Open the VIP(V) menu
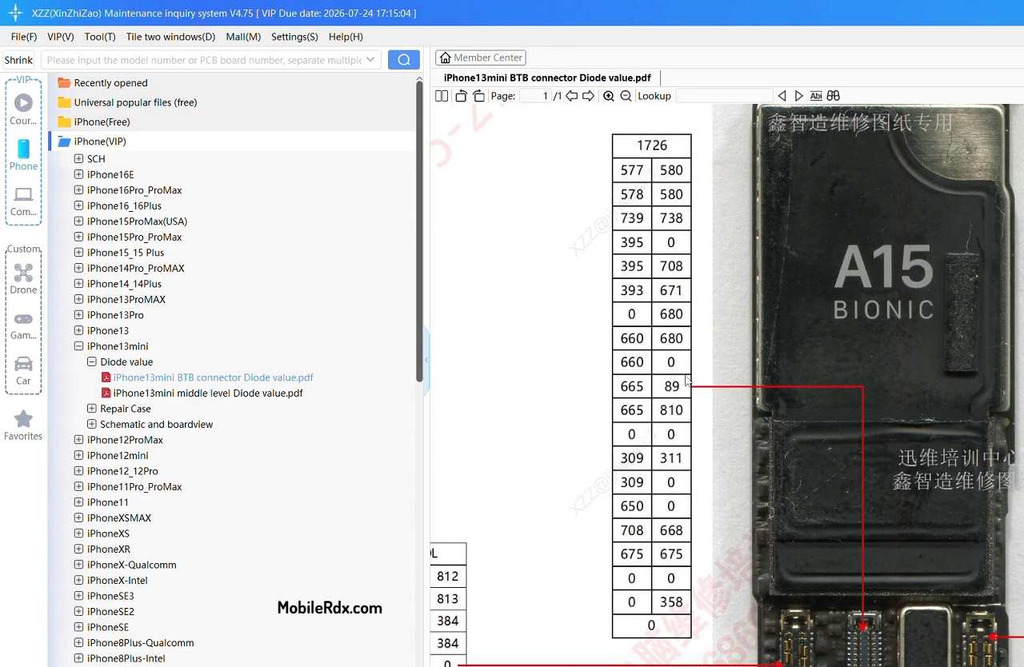 coord(60,37)
